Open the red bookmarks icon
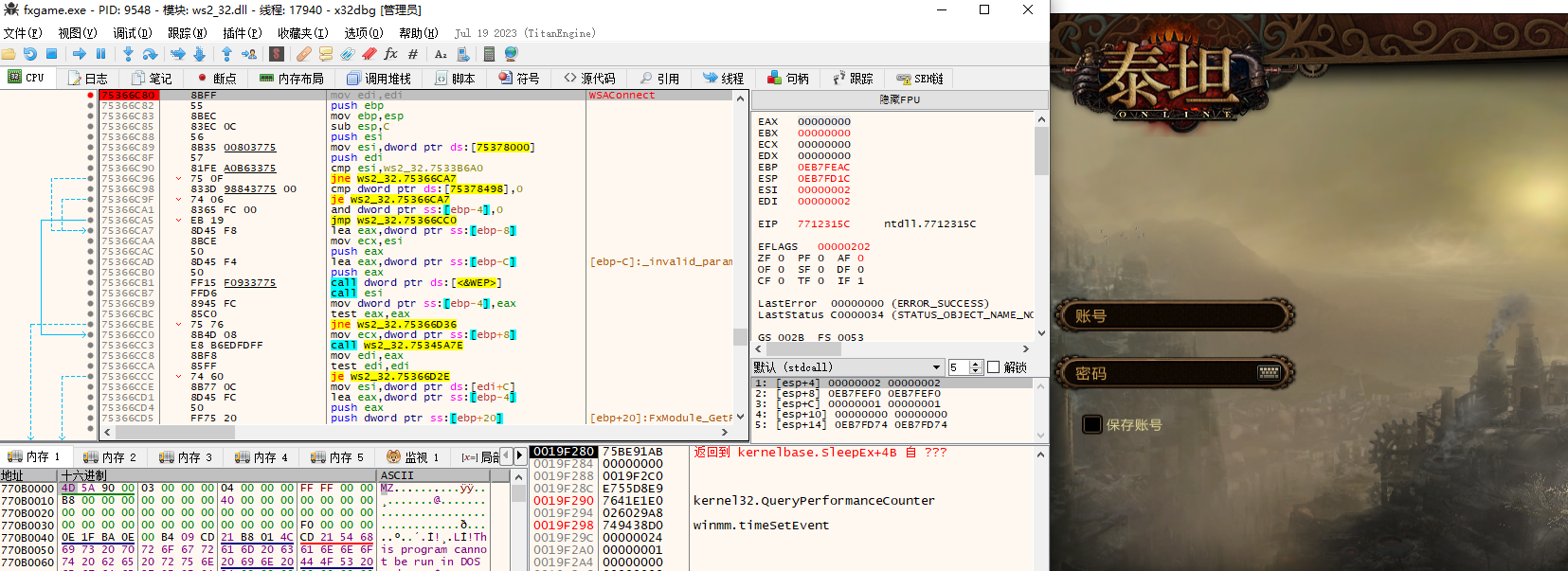Screen dimensions: 1568x571 pyautogui.click(x=369, y=54)
